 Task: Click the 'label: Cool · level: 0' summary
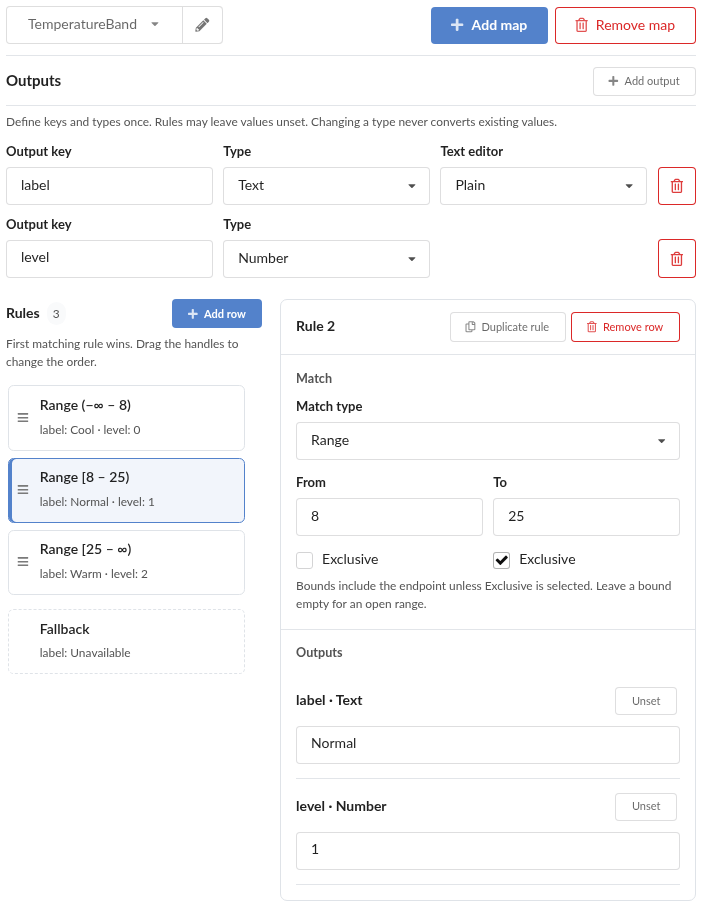click(x=90, y=430)
